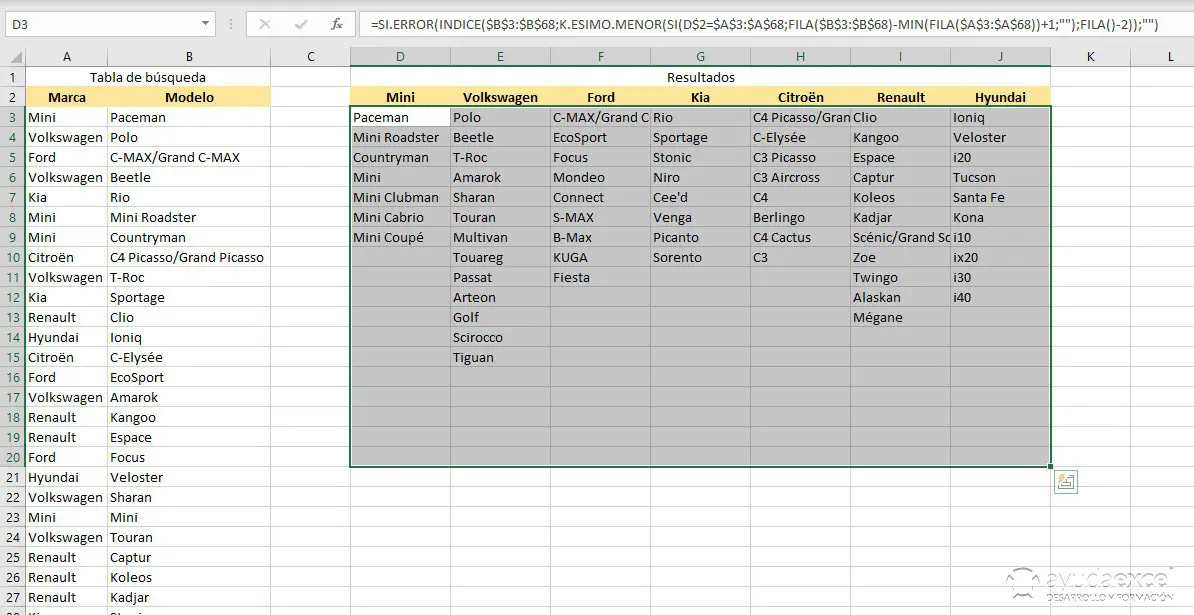Select the Volkswagen column header cell
The width and height of the screenshot is (1194, 615).
(x=500, y=97)
